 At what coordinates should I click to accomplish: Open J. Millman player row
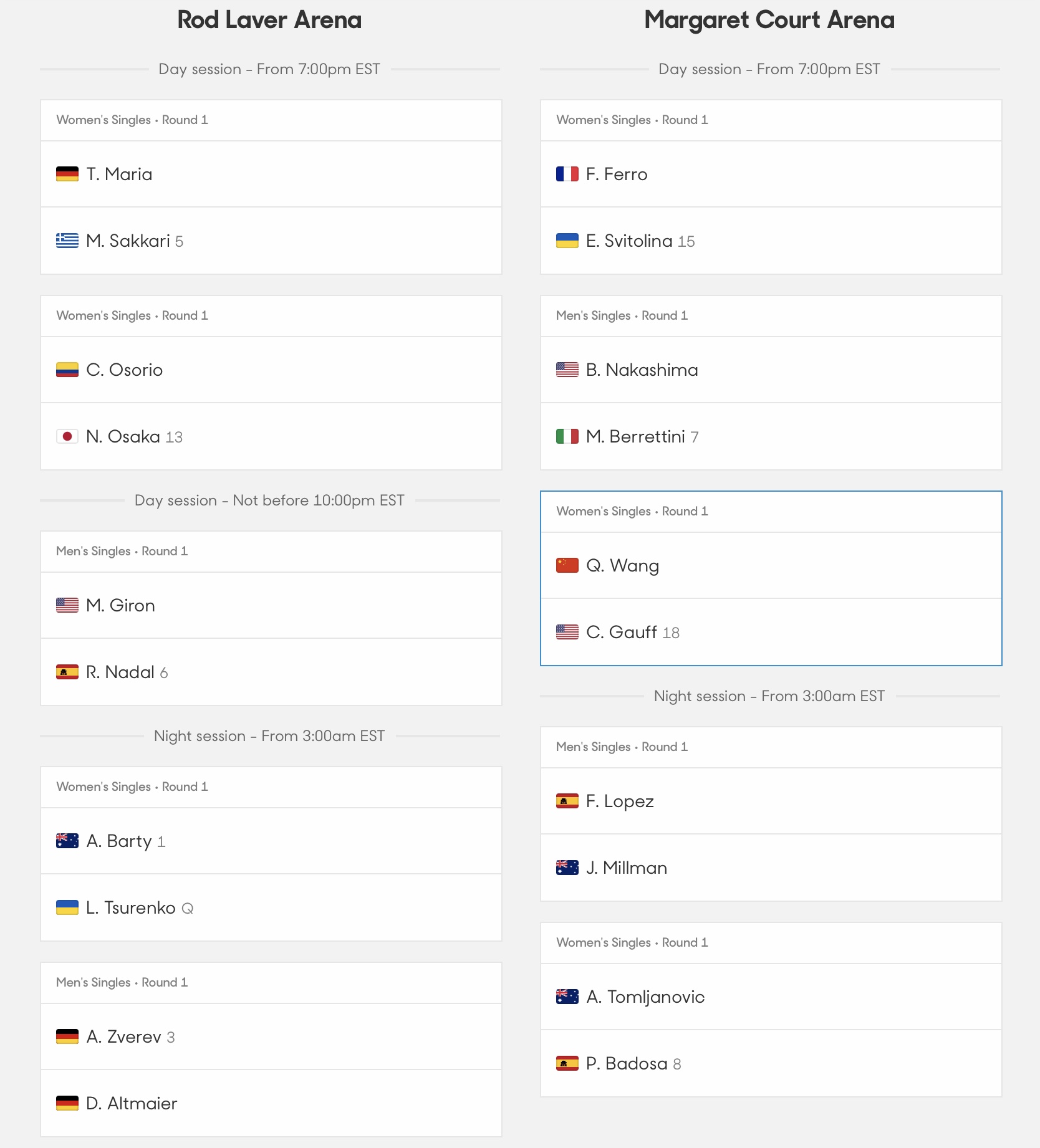[771, 868]
